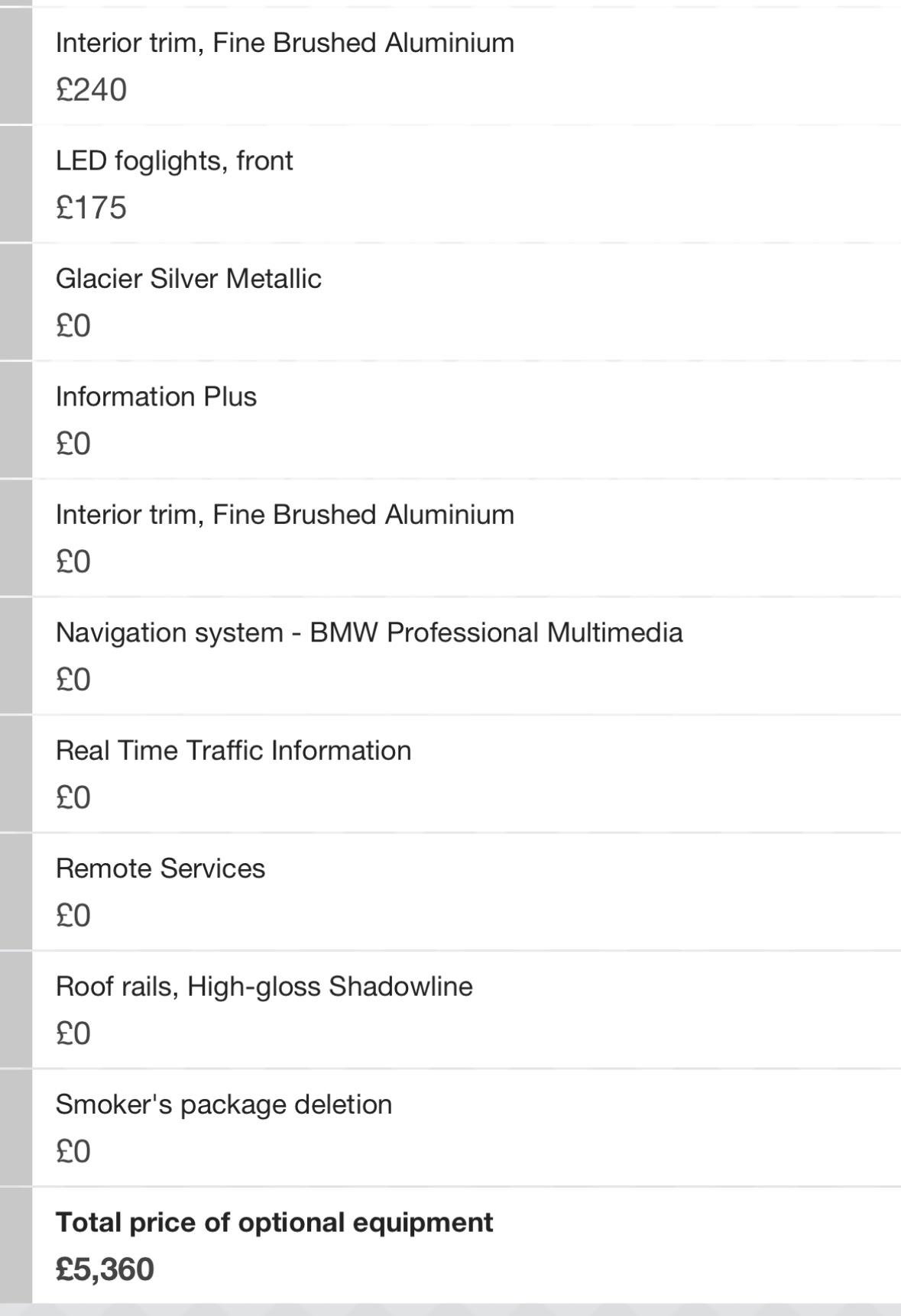901x1316 pixels.
Task: Open the Glacier Silver Metallic entry
Action: coord(466,302)
